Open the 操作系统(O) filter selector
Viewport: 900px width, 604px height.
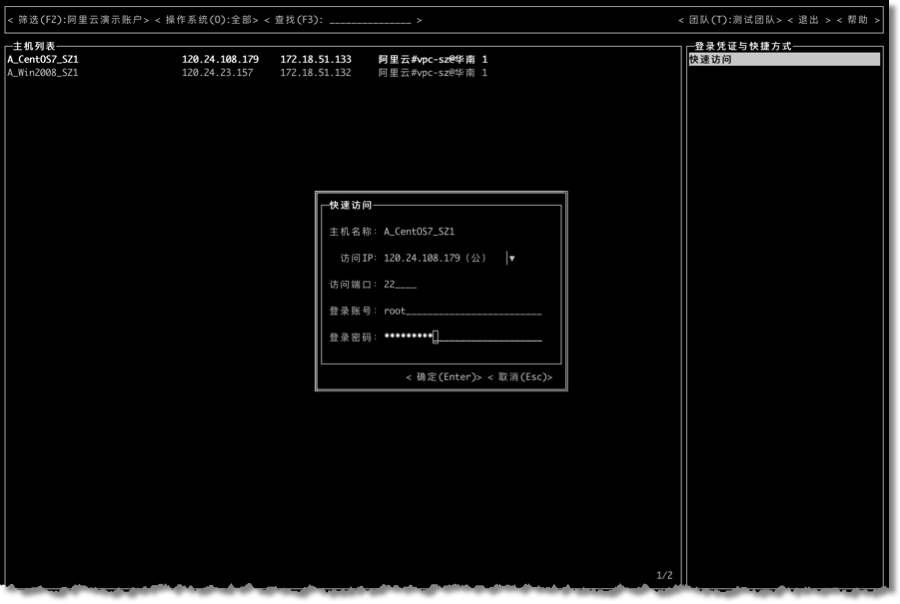click(206, 20)
